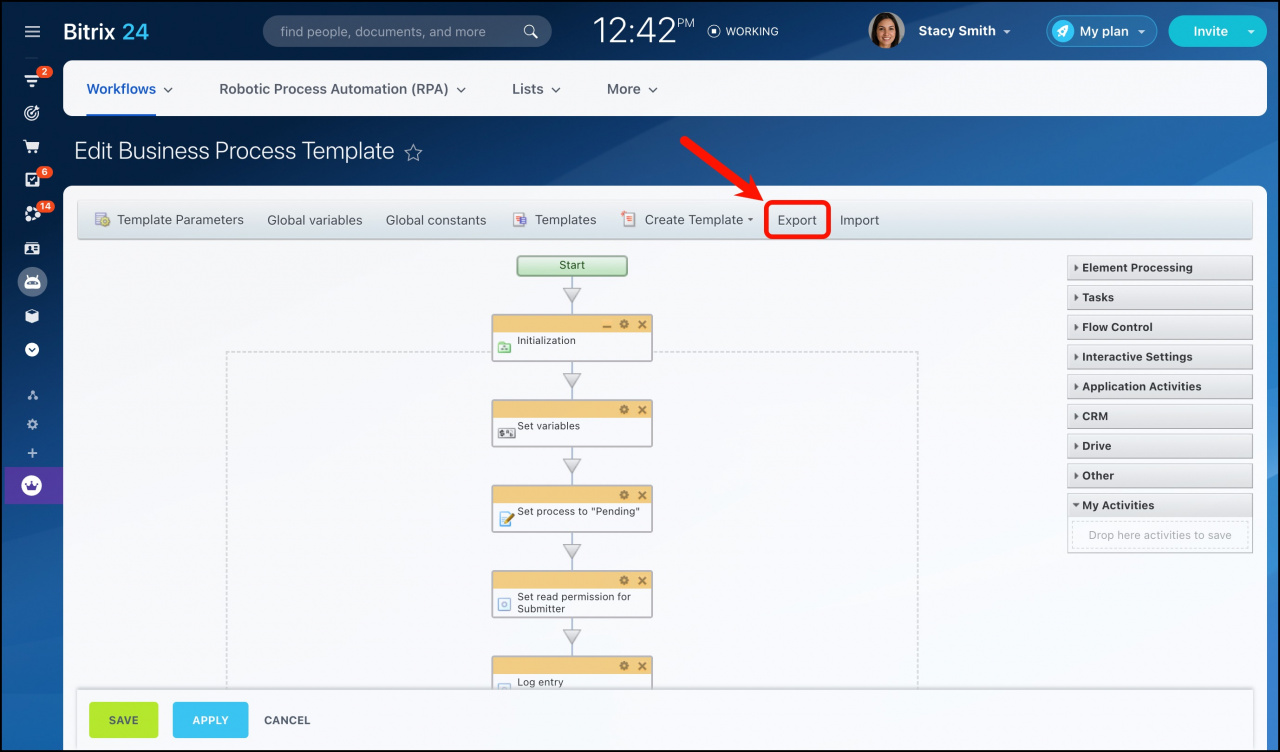Open the Feed icon with badge 2
Viewport: 1280px width, 752px height.
[x=32, y=81]
